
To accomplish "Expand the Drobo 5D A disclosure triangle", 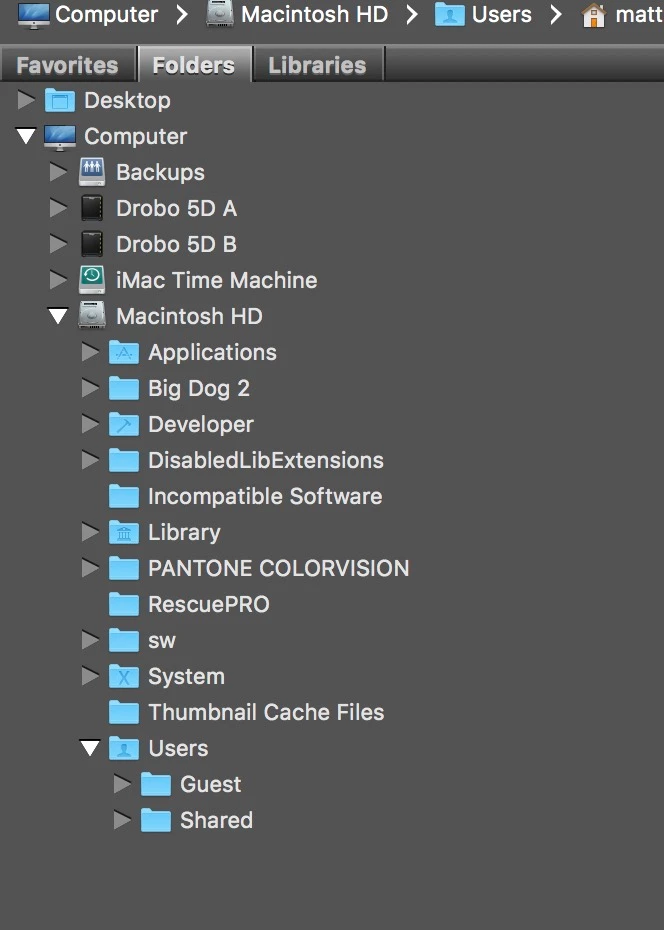I will [58, 208].
